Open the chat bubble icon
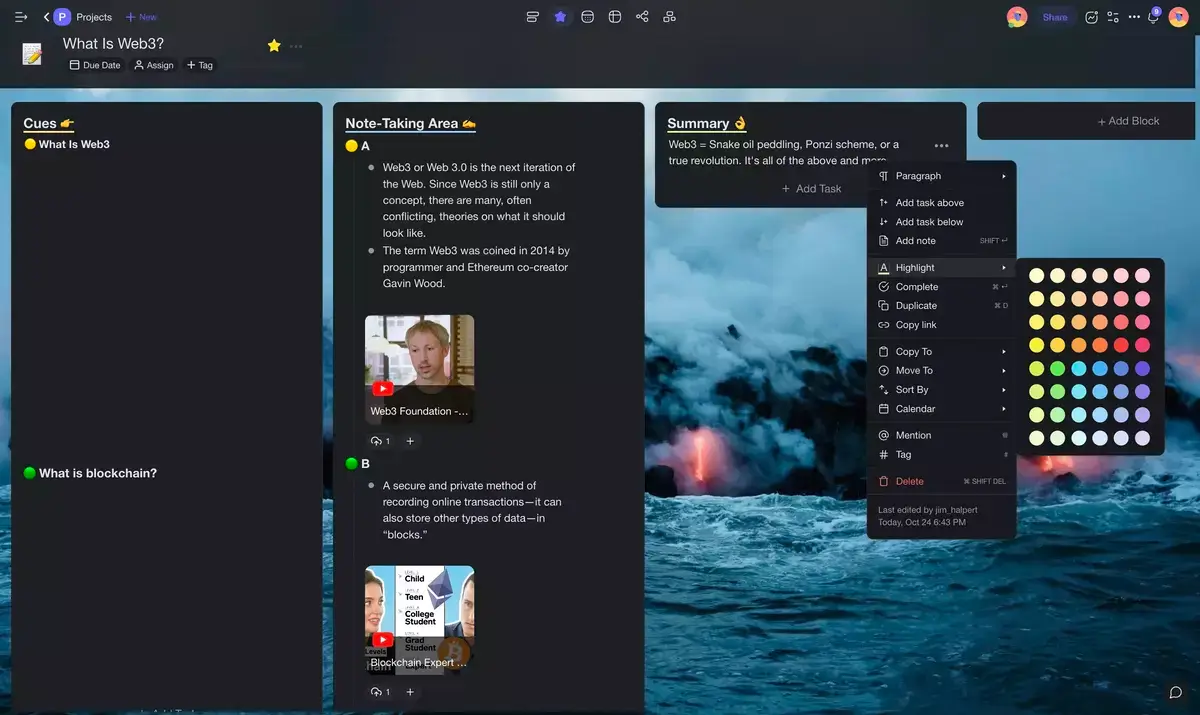1200x715 pixels. [x=1176, y=692]
